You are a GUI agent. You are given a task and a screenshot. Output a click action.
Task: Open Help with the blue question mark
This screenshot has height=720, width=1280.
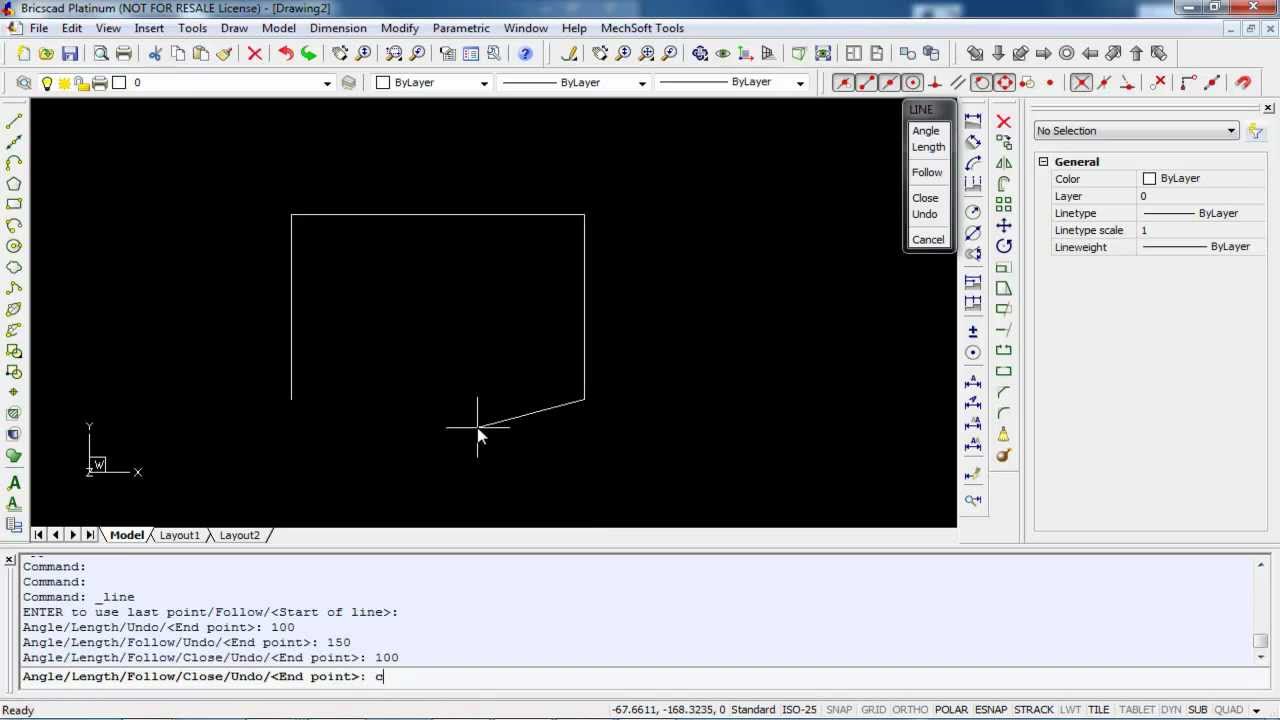(x=526, y=53)
